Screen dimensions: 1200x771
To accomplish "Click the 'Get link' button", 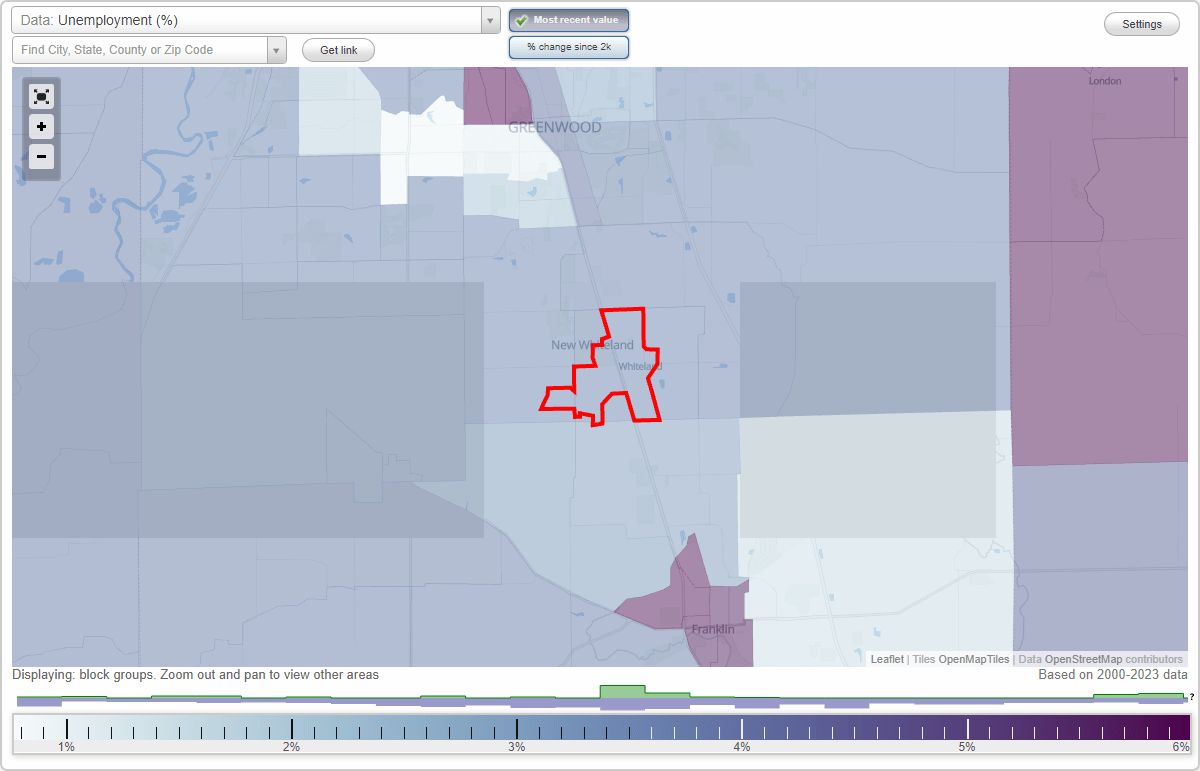I will (337, 50).
